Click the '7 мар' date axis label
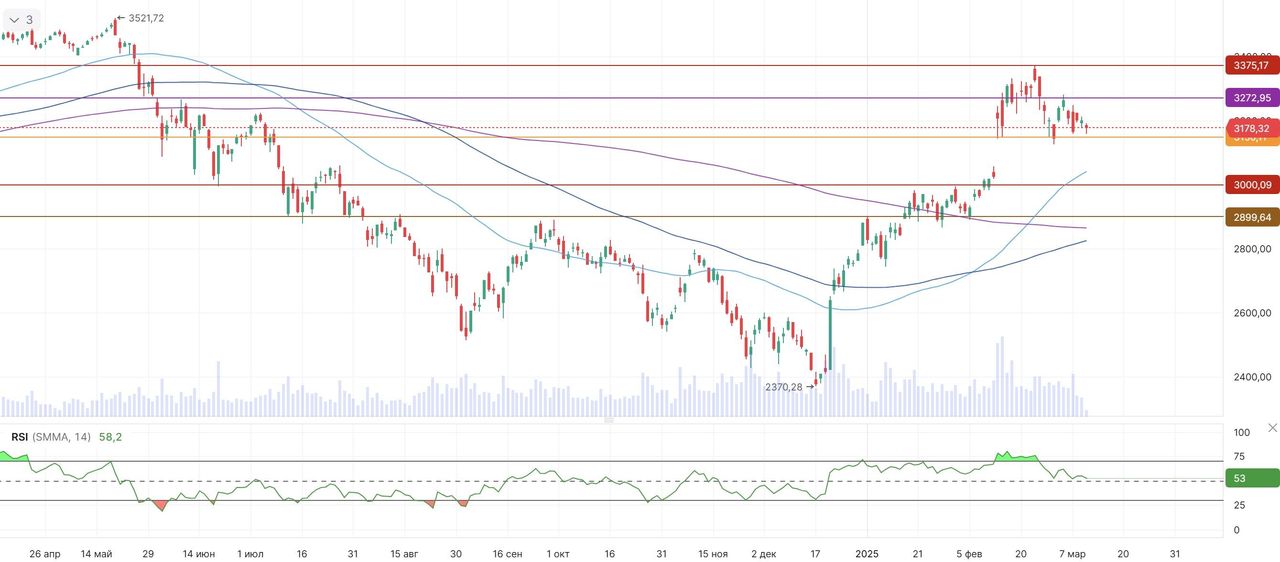The height and width of the screenshot is (562, 1280). pyautogui.click(x=1072, y=553)
